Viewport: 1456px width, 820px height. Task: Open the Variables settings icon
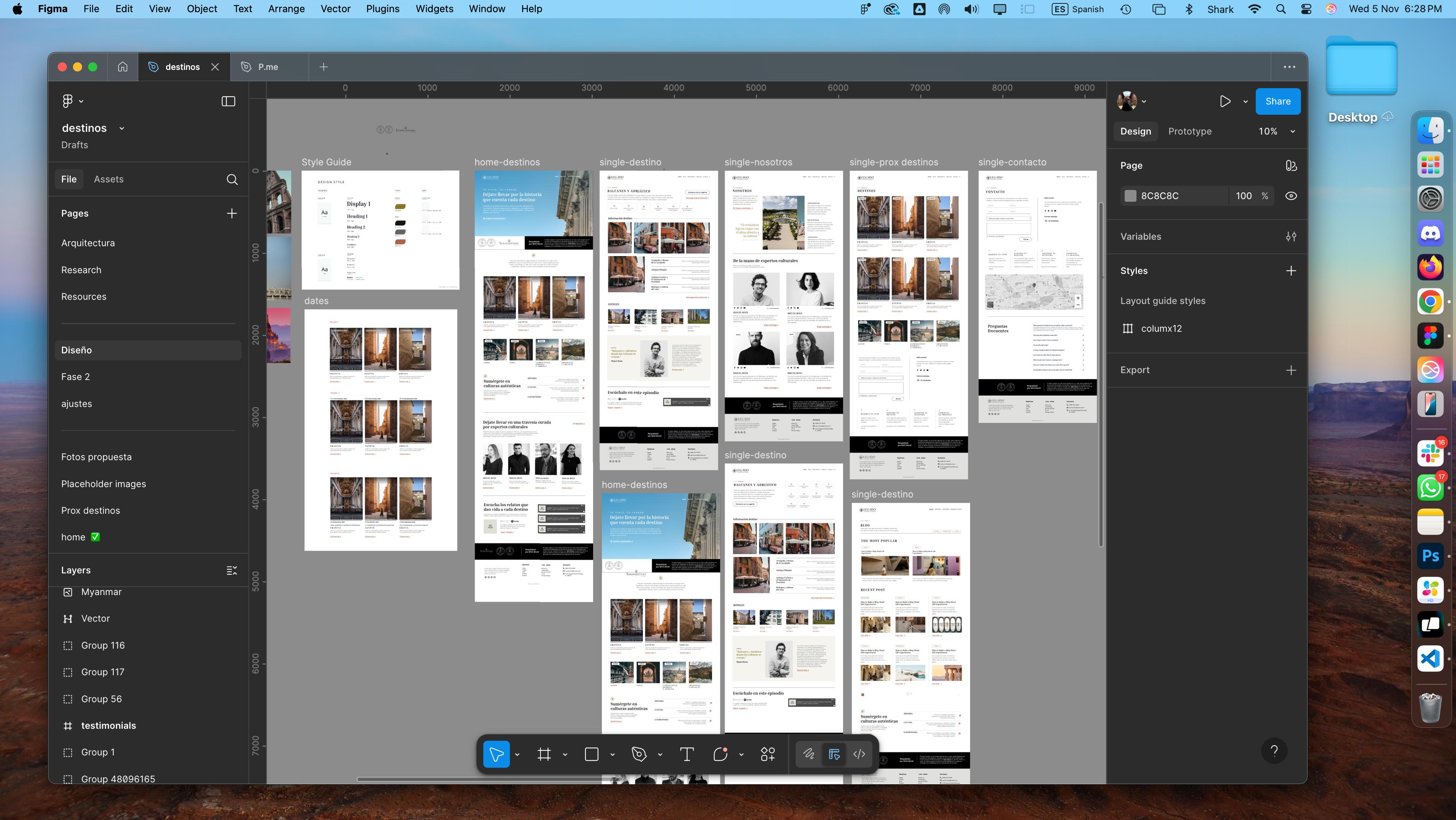1291,236
